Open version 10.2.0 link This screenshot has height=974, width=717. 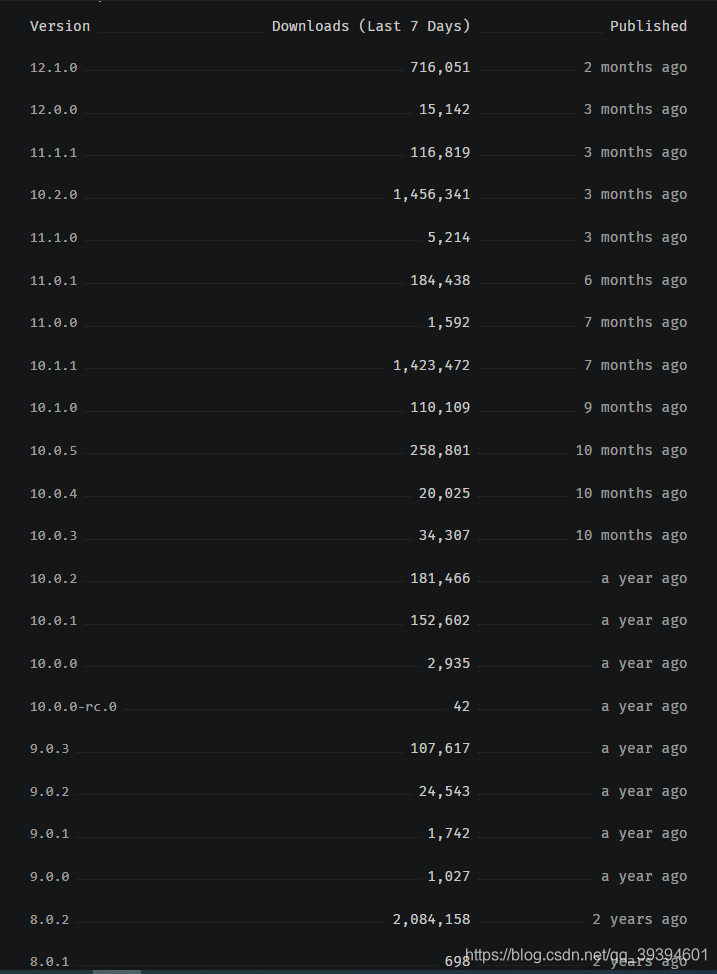53,195
